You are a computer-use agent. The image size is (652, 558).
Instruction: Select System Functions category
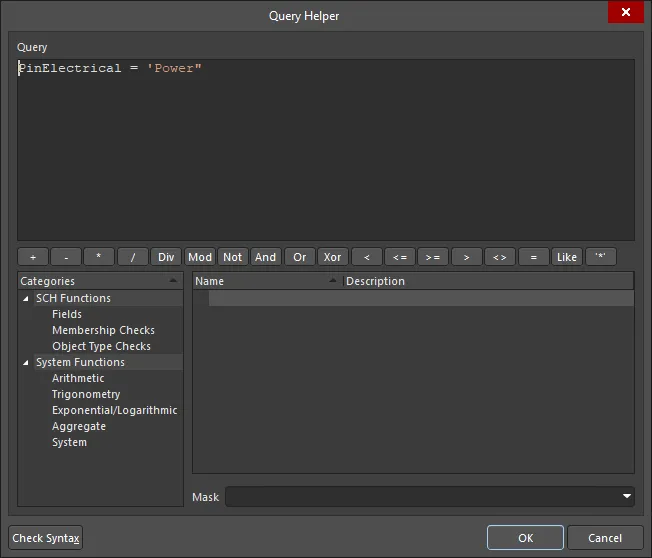80,362
